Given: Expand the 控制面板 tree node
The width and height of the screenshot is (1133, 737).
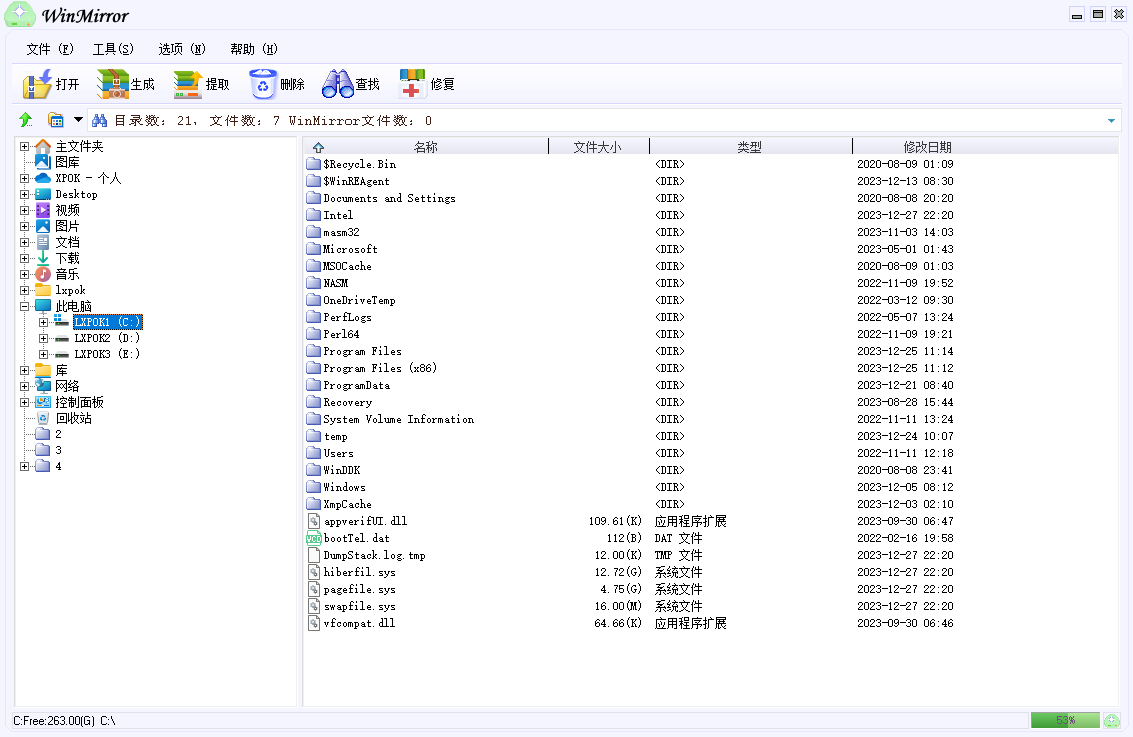Looking at the screenshot, I should pos(25,402).
